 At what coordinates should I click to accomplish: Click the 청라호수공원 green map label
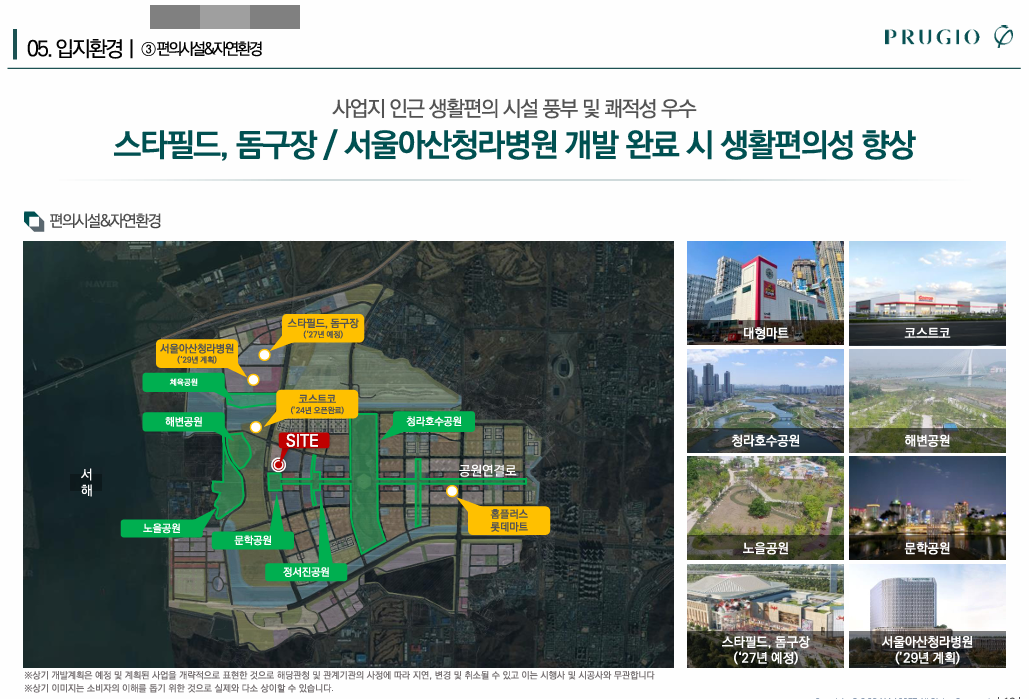(x=434, y=421)
